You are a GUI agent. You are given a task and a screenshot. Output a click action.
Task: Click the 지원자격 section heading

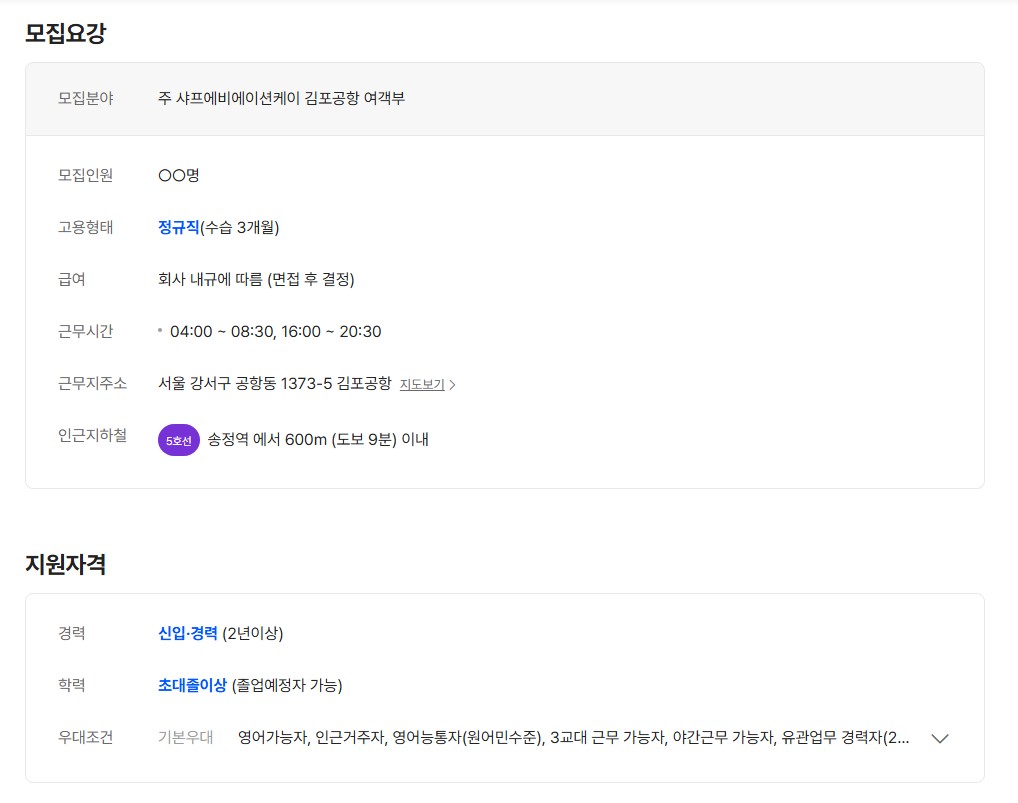[x=65, y=564]
